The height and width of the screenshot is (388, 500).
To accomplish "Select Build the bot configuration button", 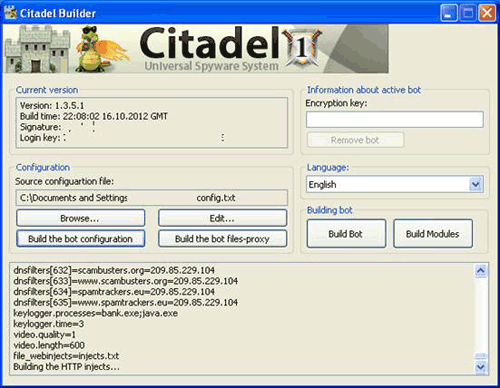I will point(80,239).
